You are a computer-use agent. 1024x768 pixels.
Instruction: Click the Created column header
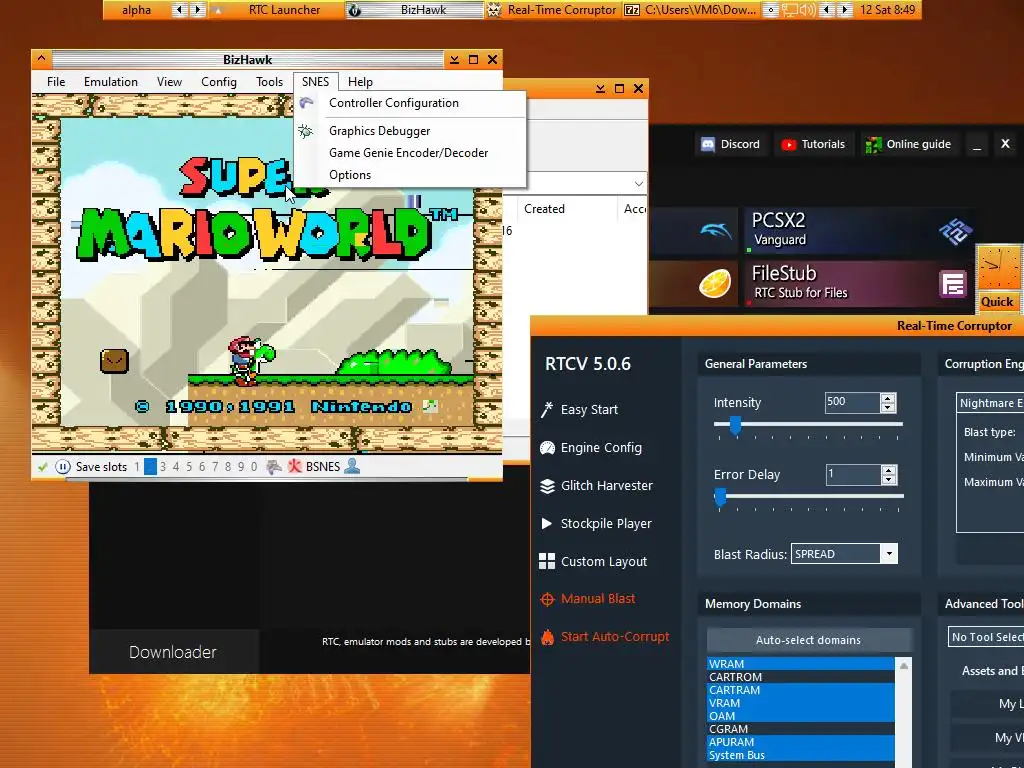566,209
